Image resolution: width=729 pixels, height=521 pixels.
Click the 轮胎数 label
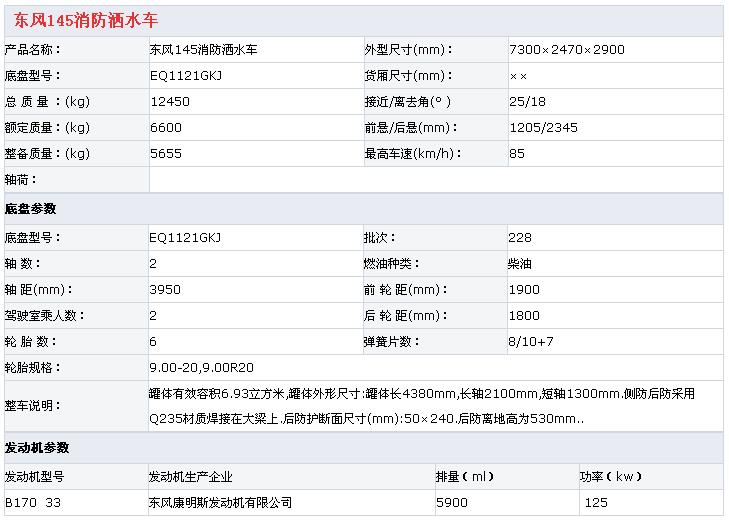(x=31, y=342)
